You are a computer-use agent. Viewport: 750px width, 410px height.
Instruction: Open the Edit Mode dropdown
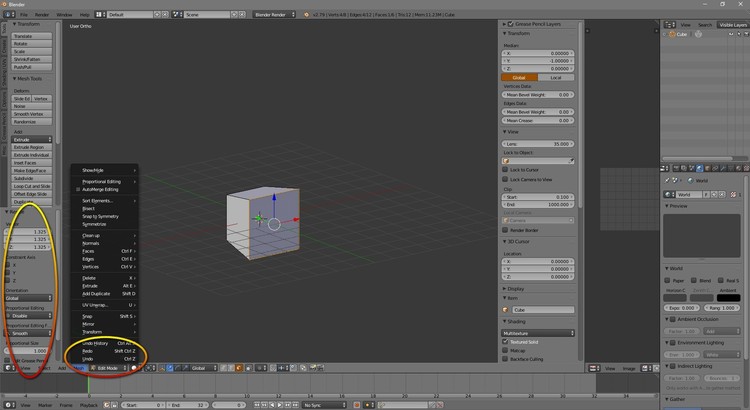(x=109, y=368)
